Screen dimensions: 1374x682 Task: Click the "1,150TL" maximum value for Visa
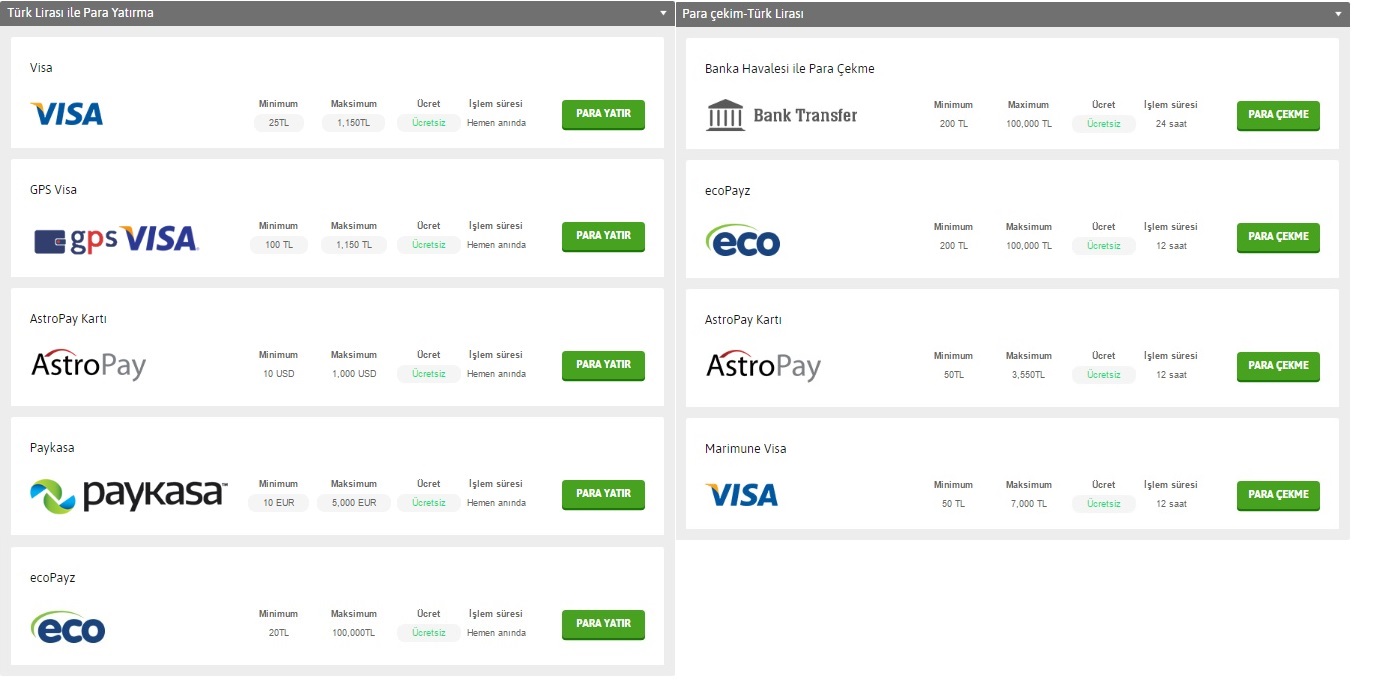pos(353,123)
